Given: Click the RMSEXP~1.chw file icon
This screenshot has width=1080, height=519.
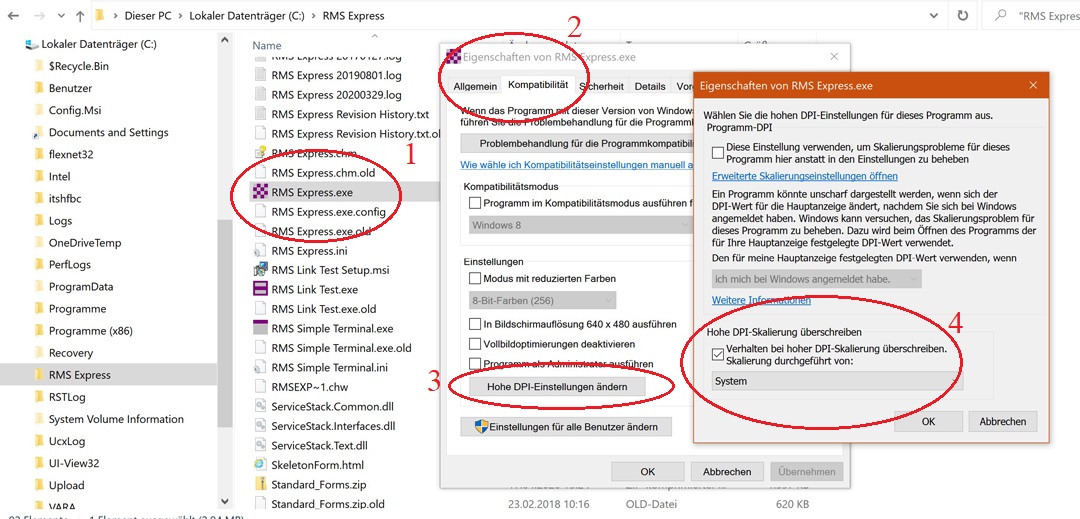Looking at the screenshot, I should point(260,386).
